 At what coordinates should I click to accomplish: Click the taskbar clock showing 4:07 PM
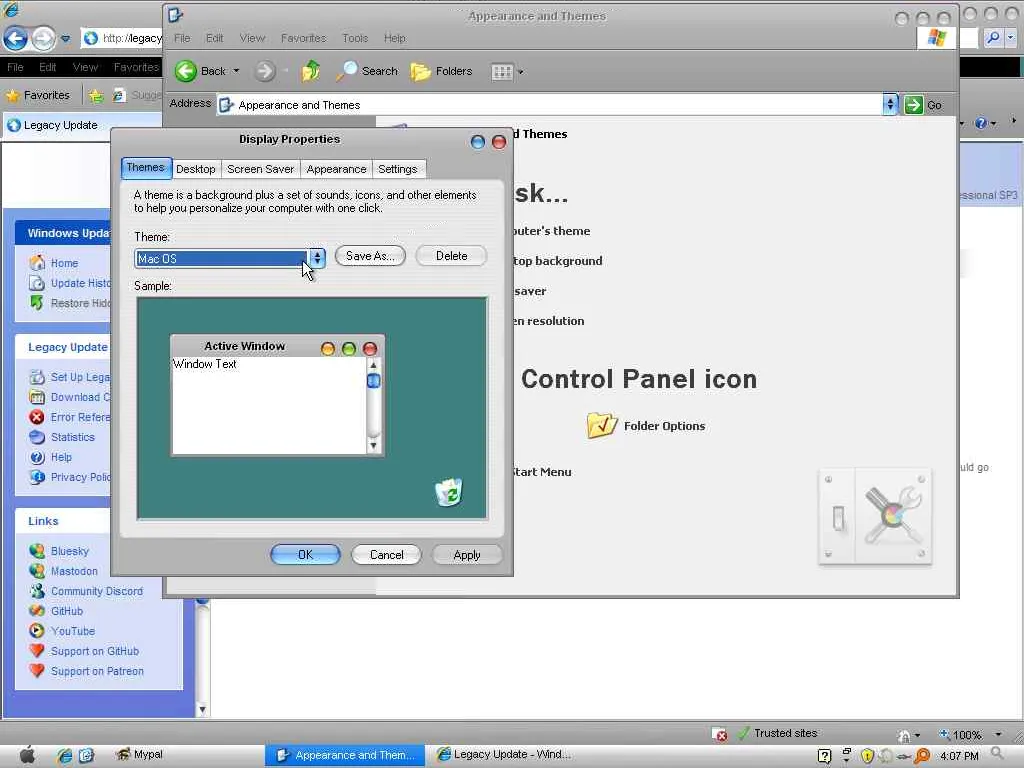959,756
